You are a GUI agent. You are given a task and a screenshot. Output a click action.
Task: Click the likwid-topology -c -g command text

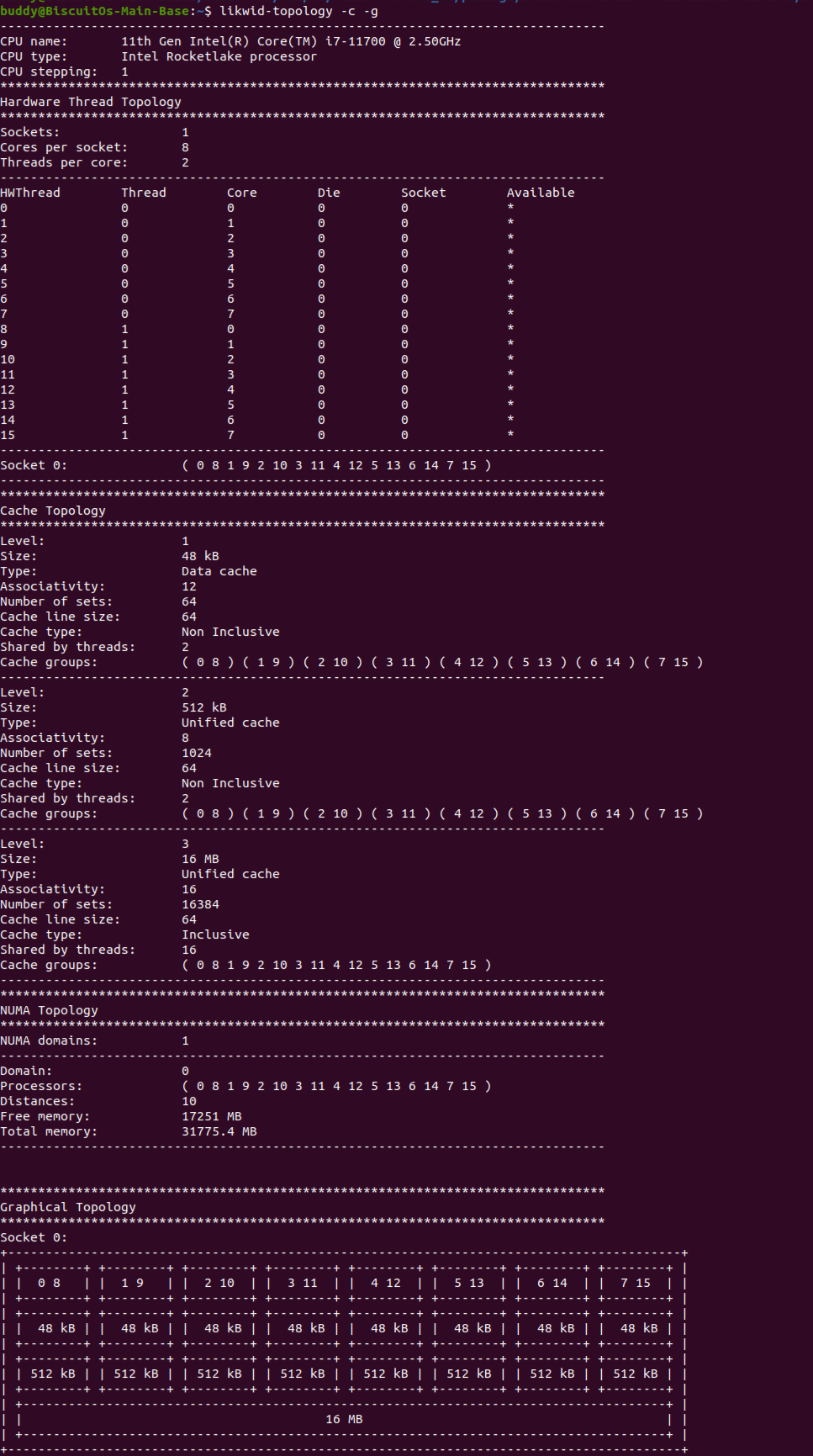tap(298, 11)
